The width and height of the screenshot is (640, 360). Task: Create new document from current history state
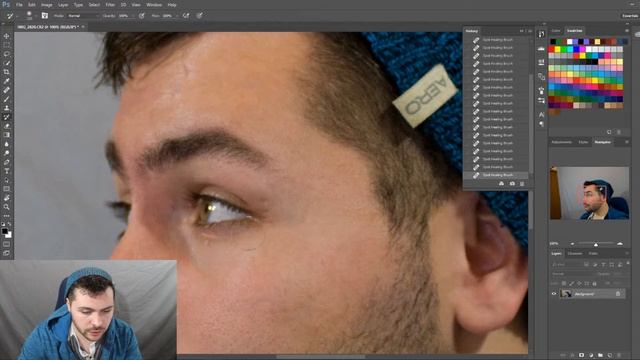click(501, 184)
